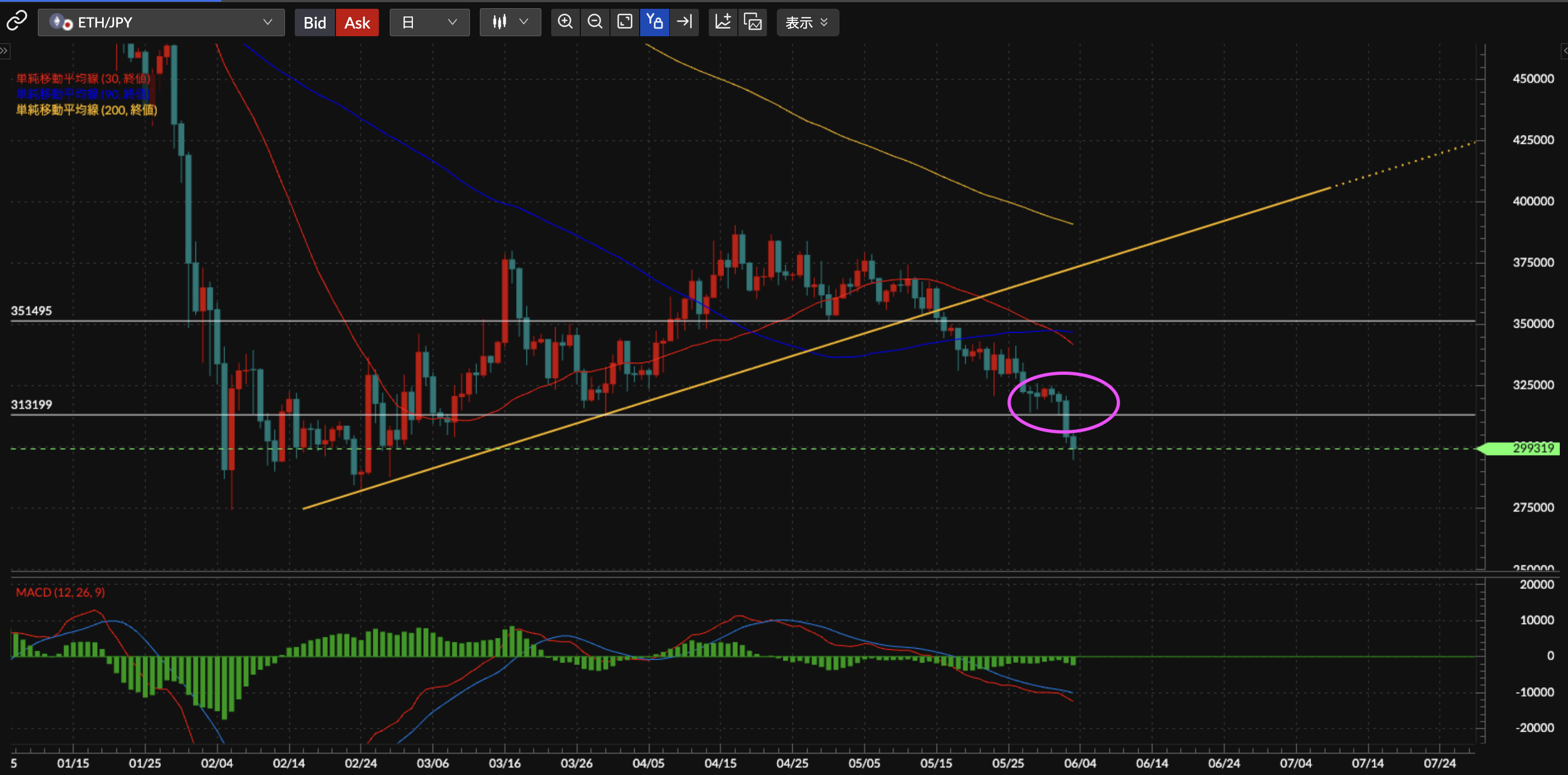This screenshot has width=1568, height=775.
Task: Save chart image with snapshot icon
Action: [x=753, y=22]
